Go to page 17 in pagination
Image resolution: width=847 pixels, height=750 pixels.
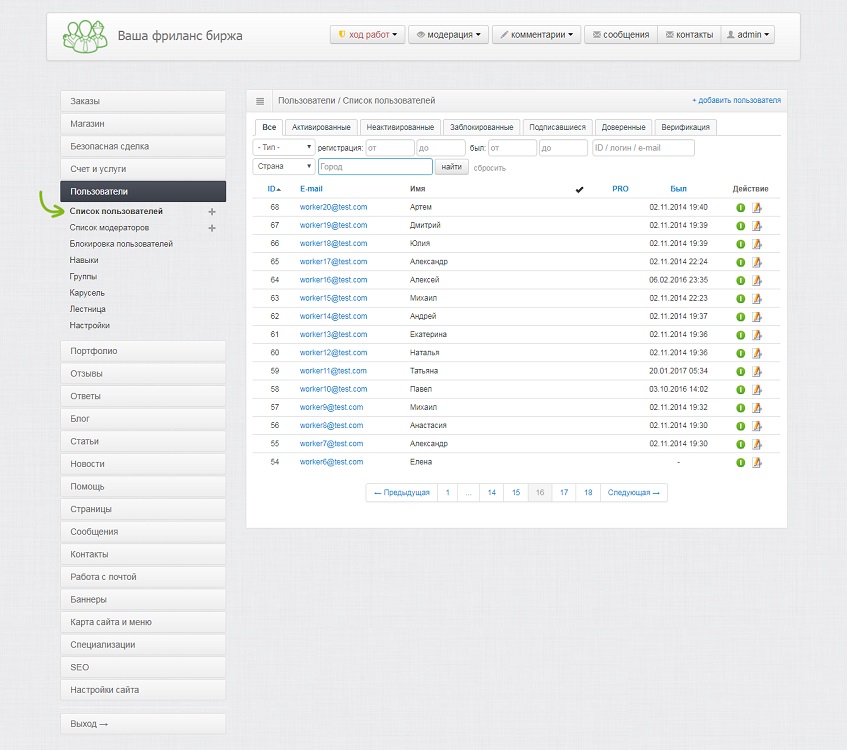564,493
